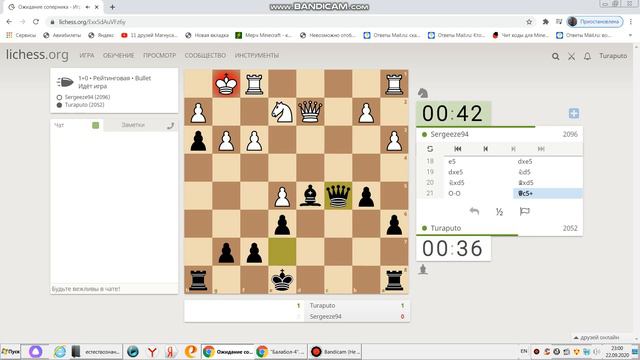The height and width of the screenshot is (360, 640).
Task: Click the lichess.org address bar
Action: pyautogui.click(x=286, y=22)
